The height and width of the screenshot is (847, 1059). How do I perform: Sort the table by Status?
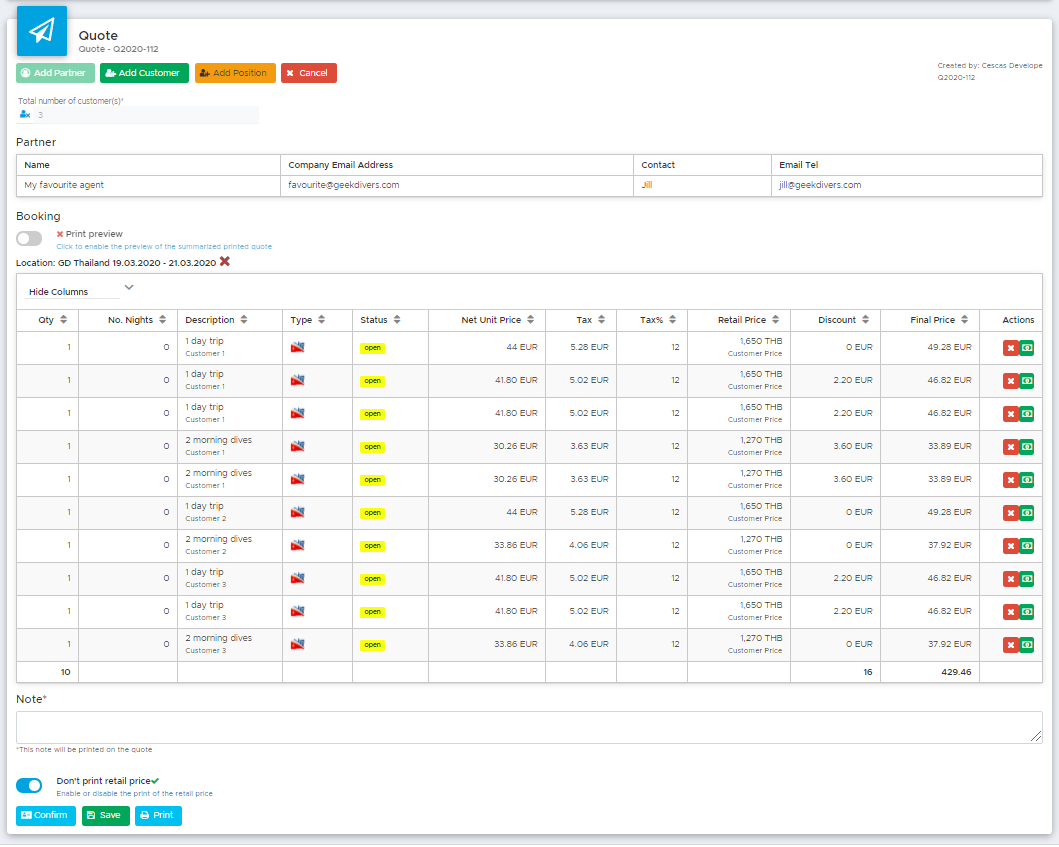click(x=397, y=319)
